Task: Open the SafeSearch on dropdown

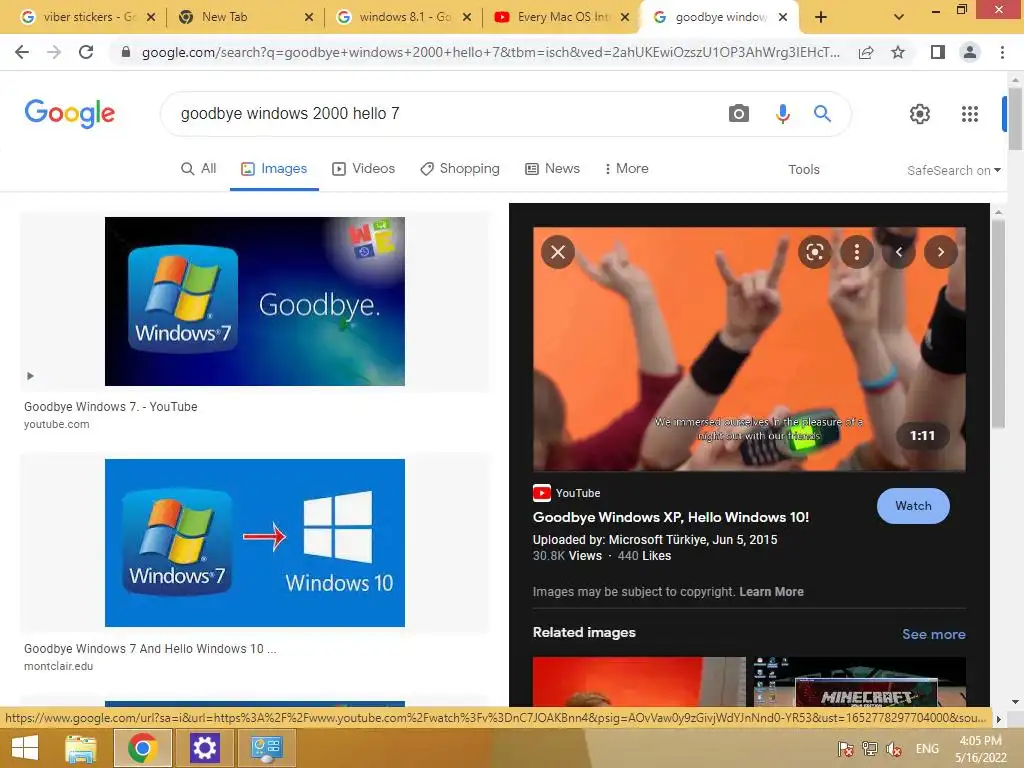Action: (953, 170)
